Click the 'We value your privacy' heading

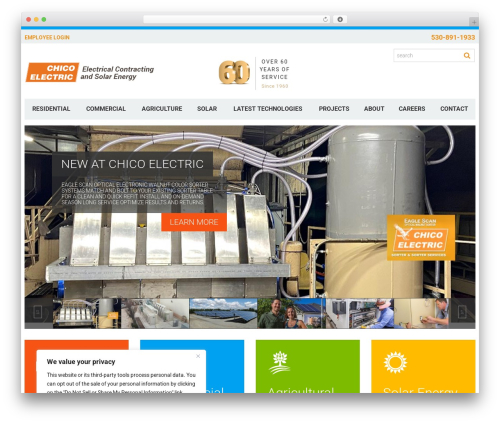(81, 362)
